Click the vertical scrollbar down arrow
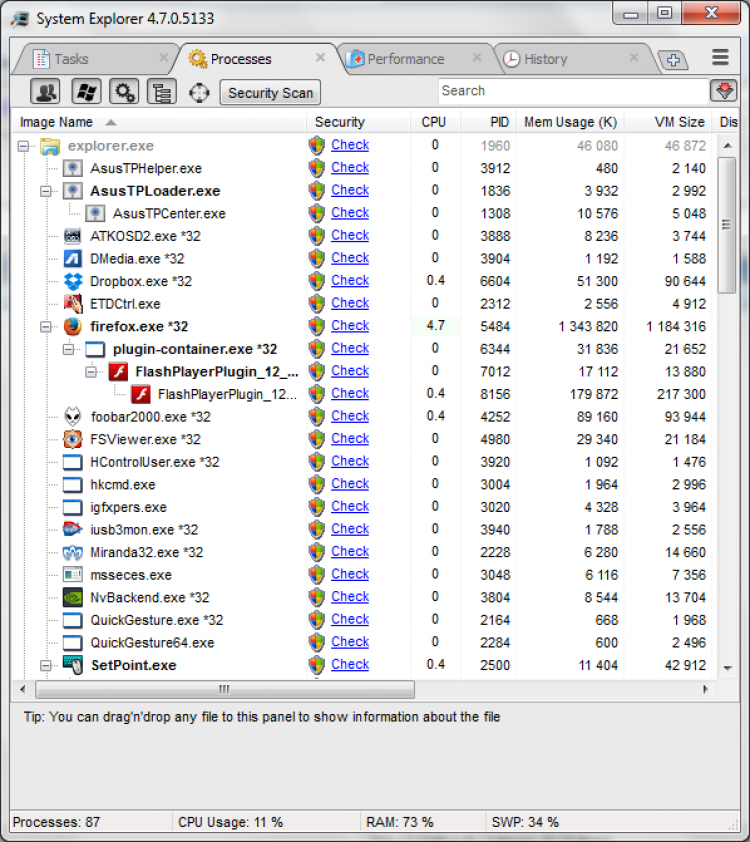This screenshot has width=750, height=842. [x=727, y=669]
